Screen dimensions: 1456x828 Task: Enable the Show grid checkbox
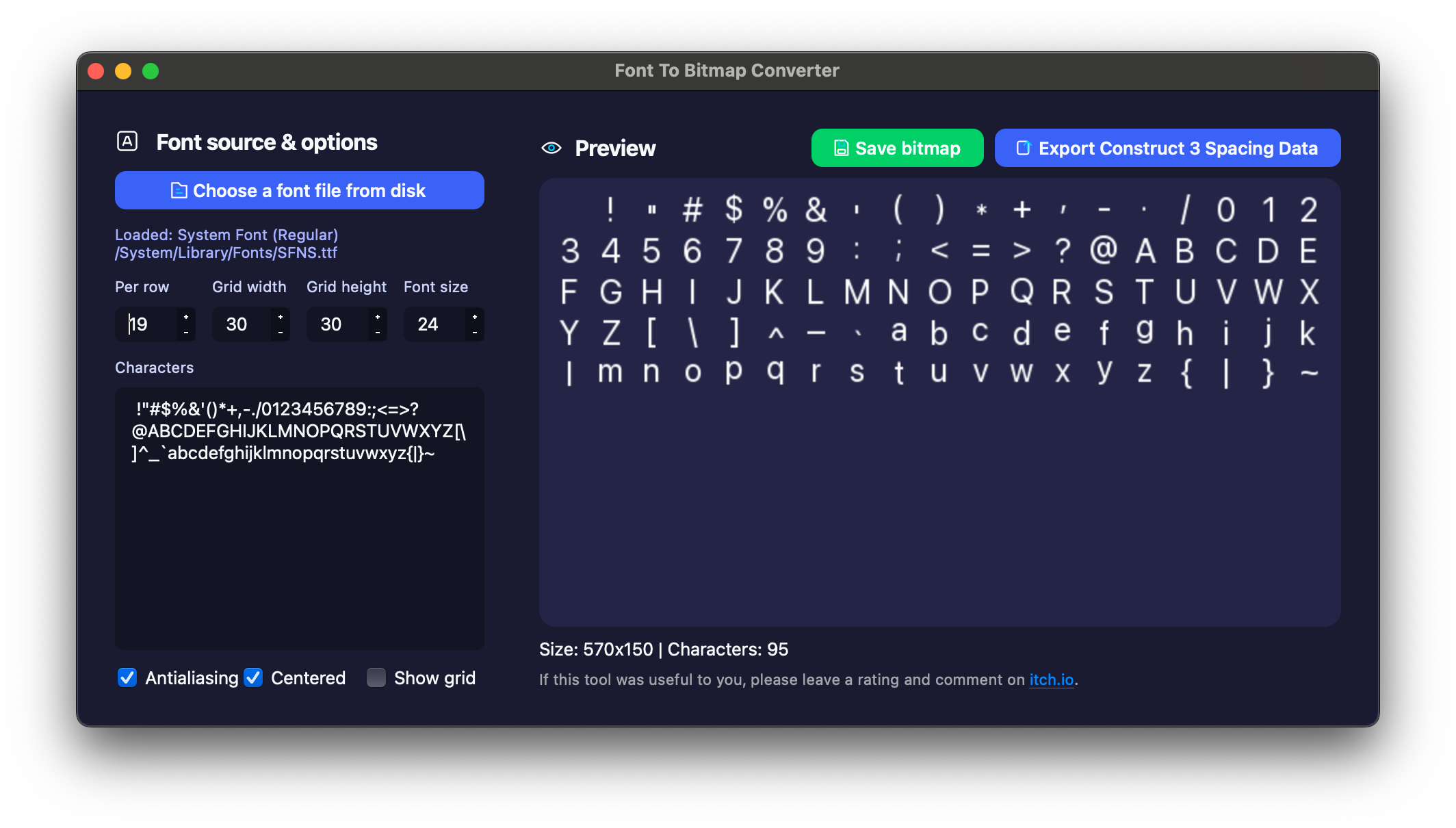[376, 677]
